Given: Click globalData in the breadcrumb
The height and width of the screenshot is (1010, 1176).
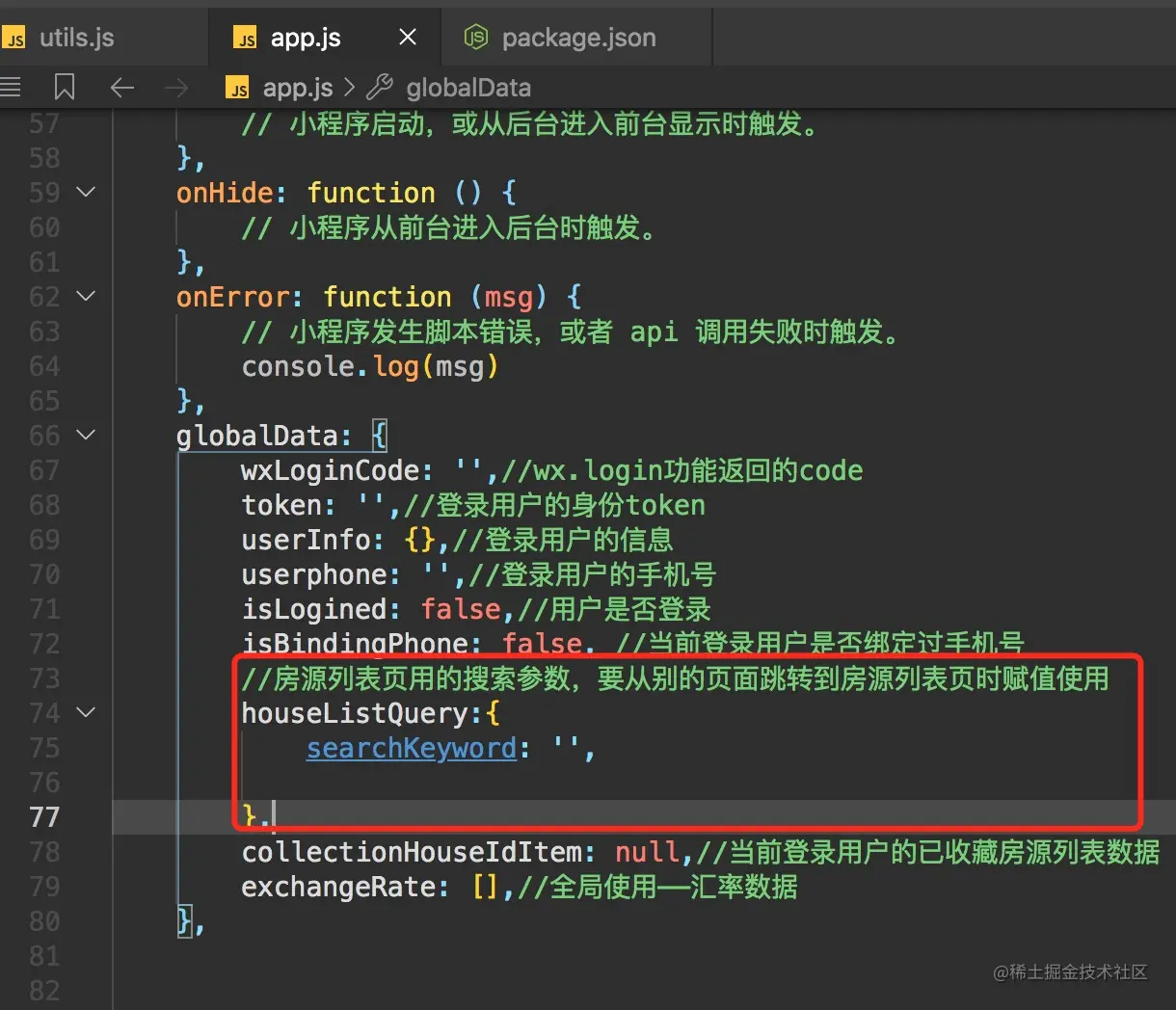Looking at the screenshot, I should [x=468, y=88].
